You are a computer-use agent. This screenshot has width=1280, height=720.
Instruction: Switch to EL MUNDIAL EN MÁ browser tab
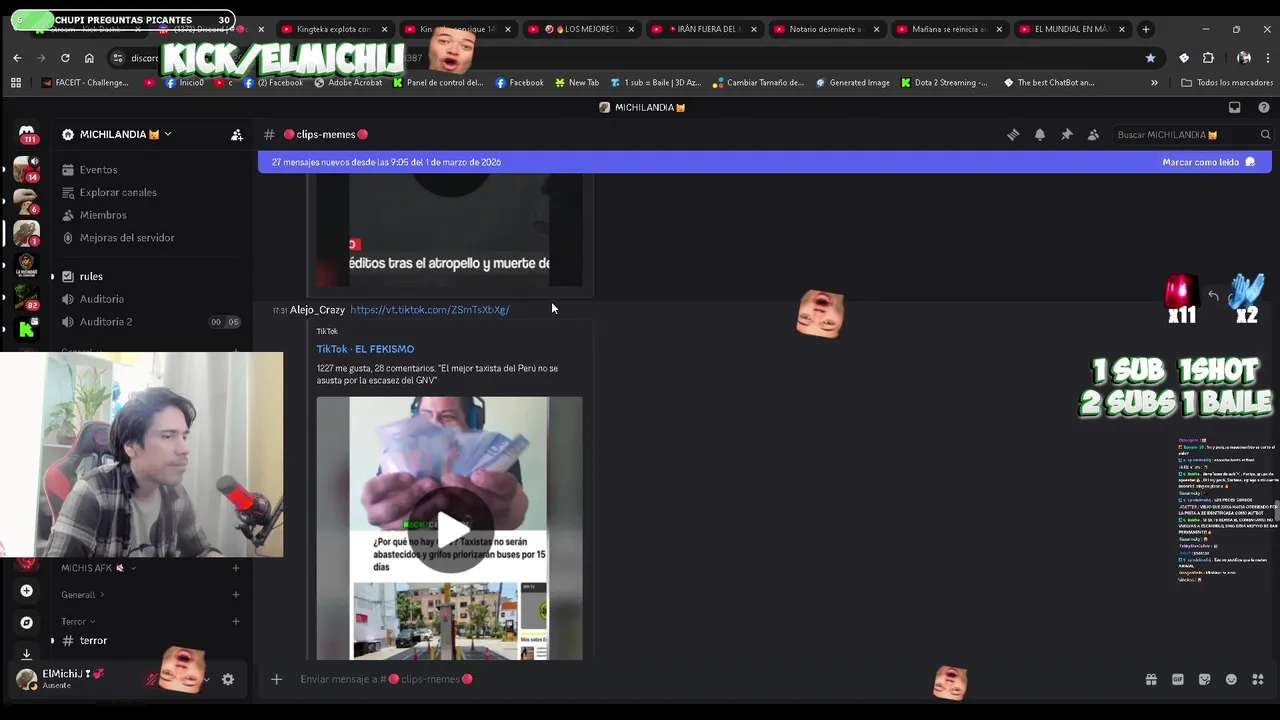pos(1071,29)
